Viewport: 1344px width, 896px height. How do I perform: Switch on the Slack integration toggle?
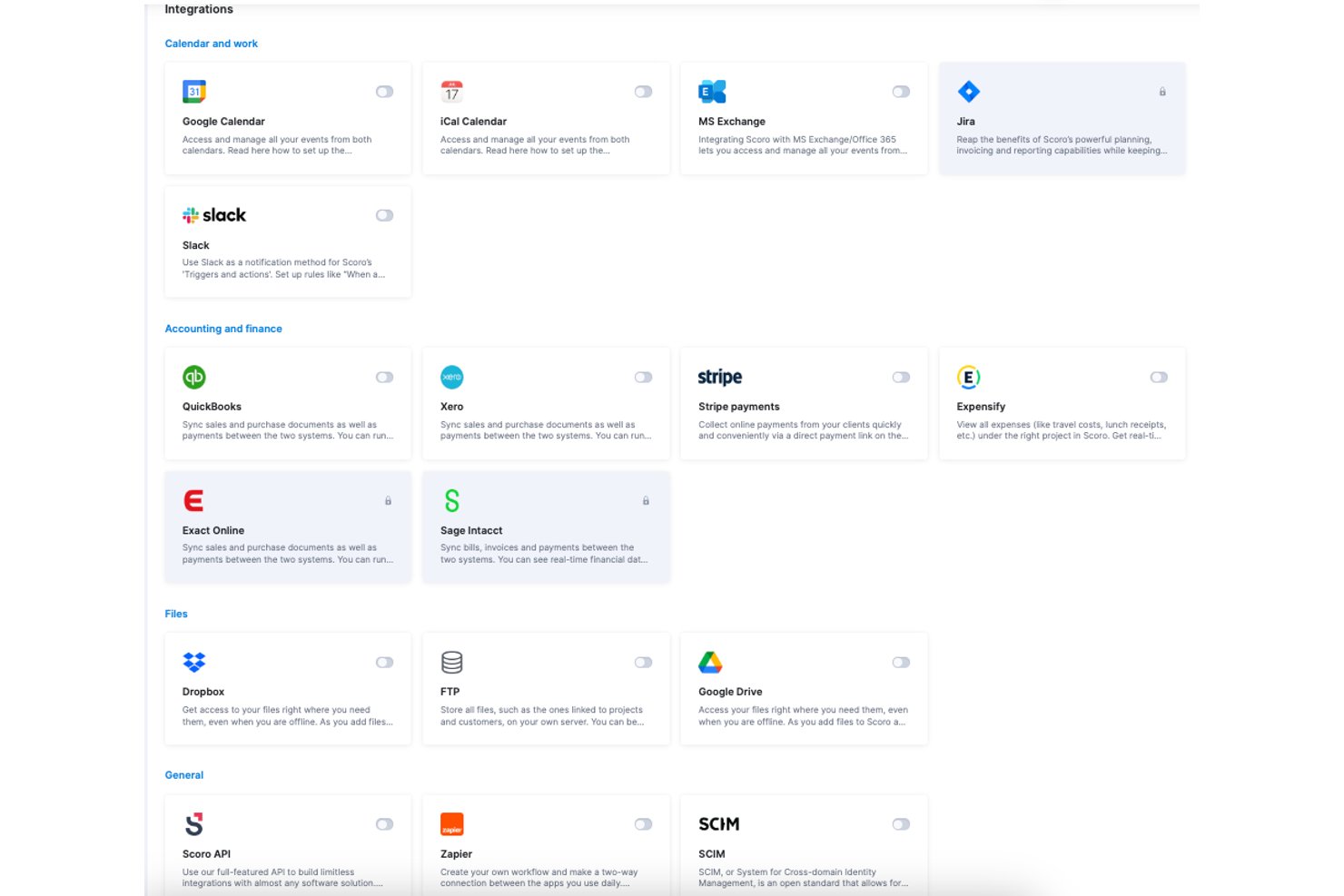pos(385,215)
